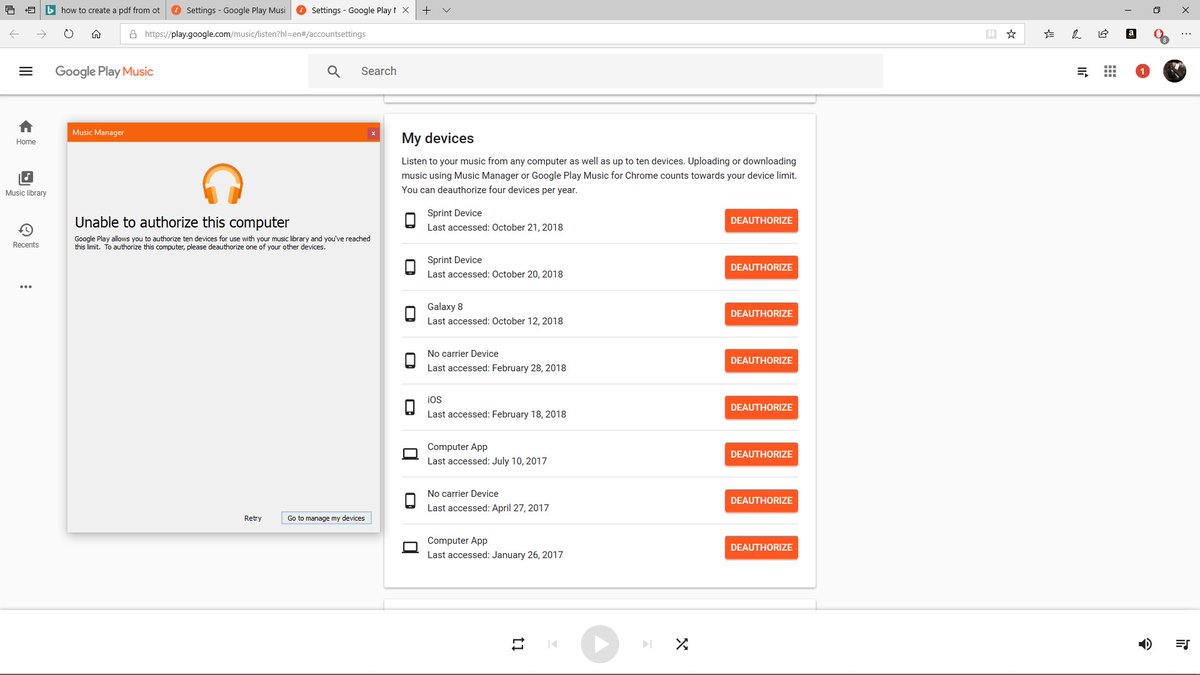Screen dimensions: 1200x675
Task: Open the tab list dropdown chevron
Action: tap(446, 10)
